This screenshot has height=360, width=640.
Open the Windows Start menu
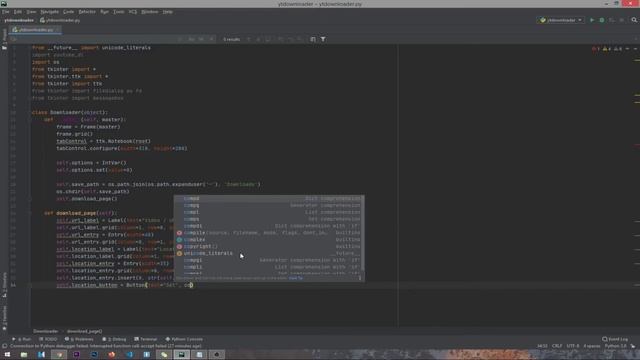coord(7,355)
